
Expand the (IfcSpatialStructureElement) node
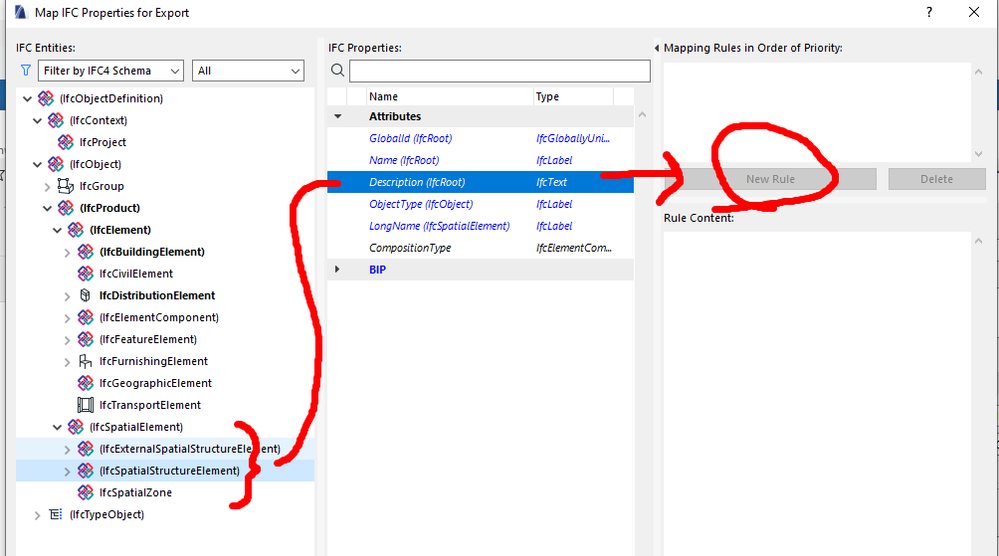coord(67,471)
